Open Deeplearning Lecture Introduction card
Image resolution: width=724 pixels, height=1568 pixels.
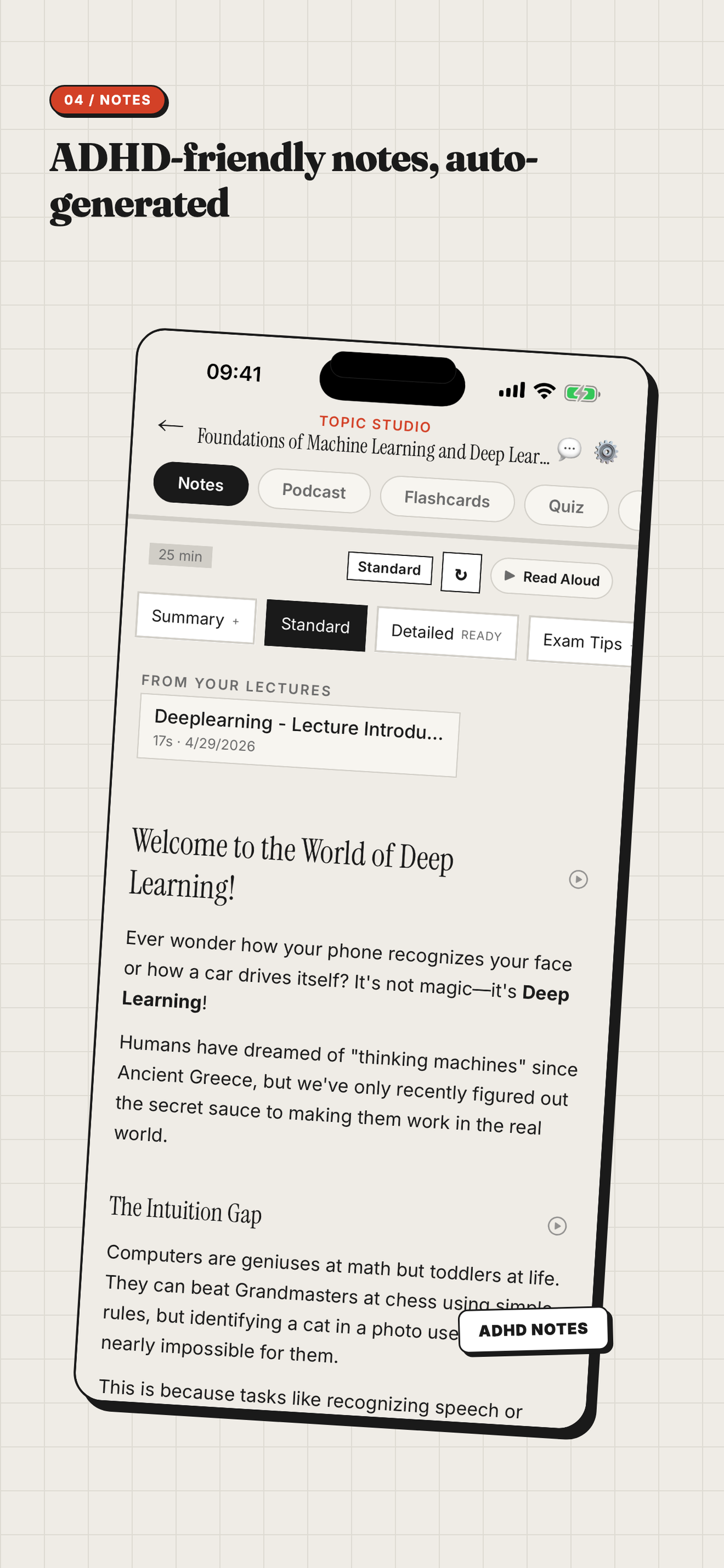click(x=298, y=734)
